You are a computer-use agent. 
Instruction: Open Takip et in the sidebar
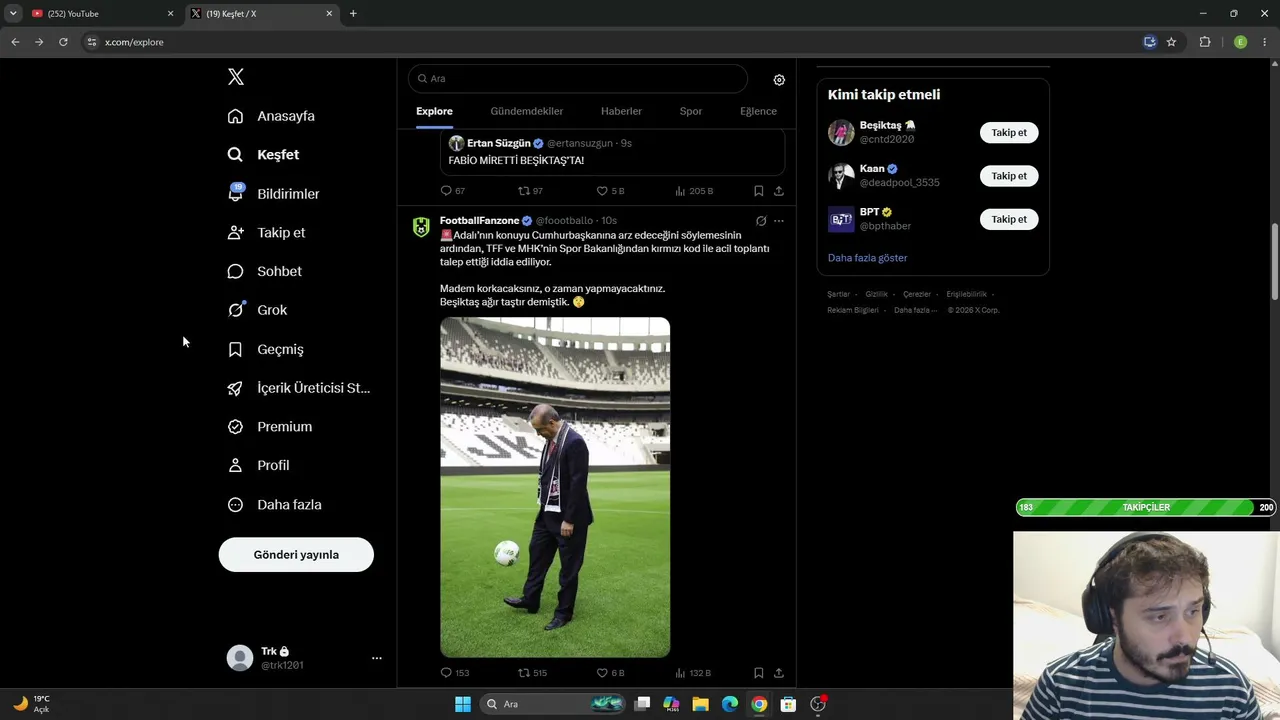coord(266,232)
